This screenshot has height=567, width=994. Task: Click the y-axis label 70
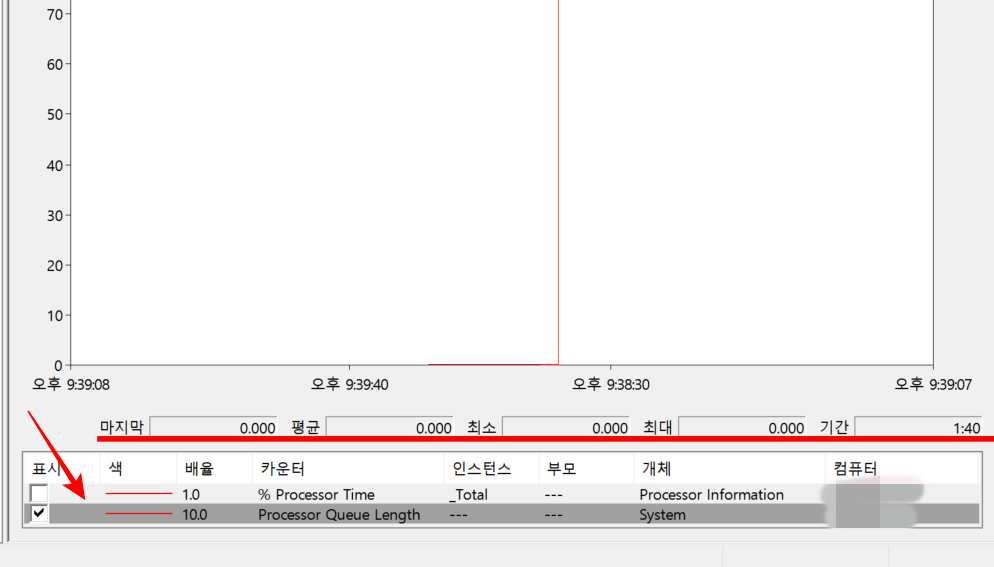pyautogui.click(x=55, y=15)
